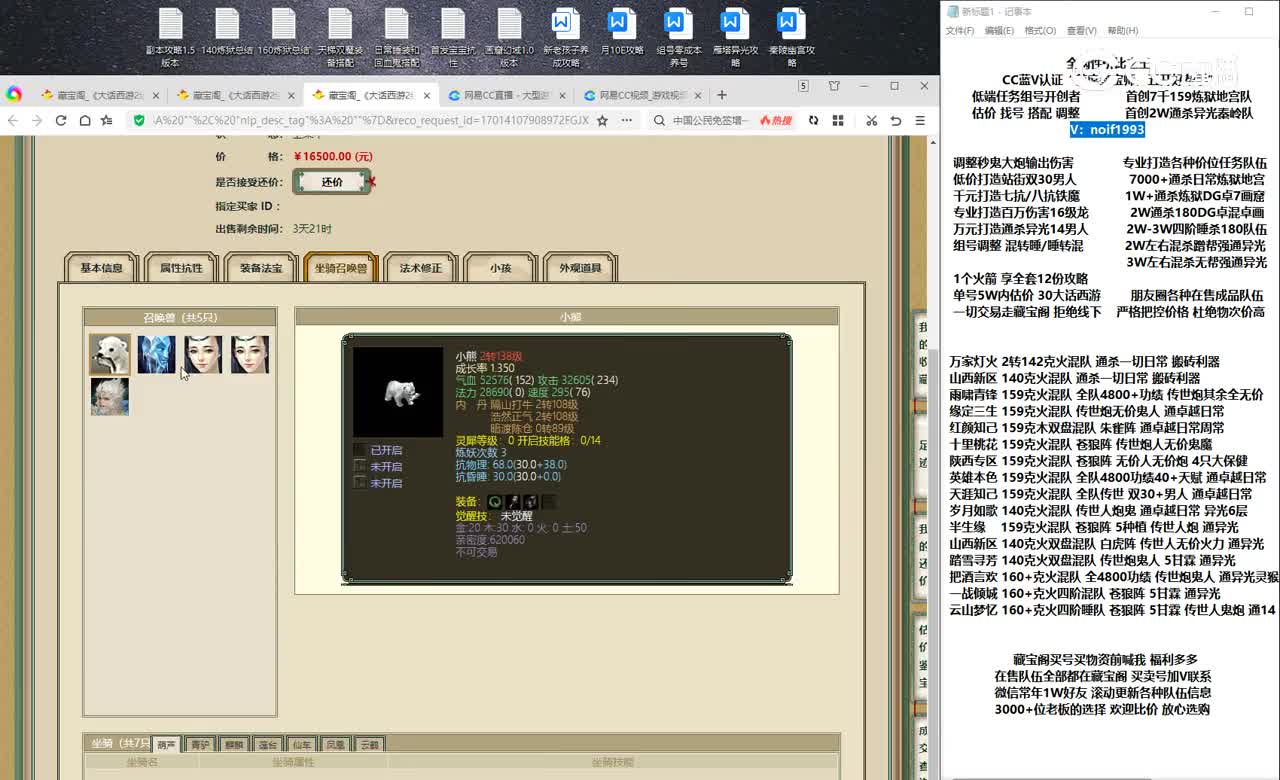1280x780 pixels.
Task: Open Notepad 格式(O) menu
Action: (x=1040, y=31)
